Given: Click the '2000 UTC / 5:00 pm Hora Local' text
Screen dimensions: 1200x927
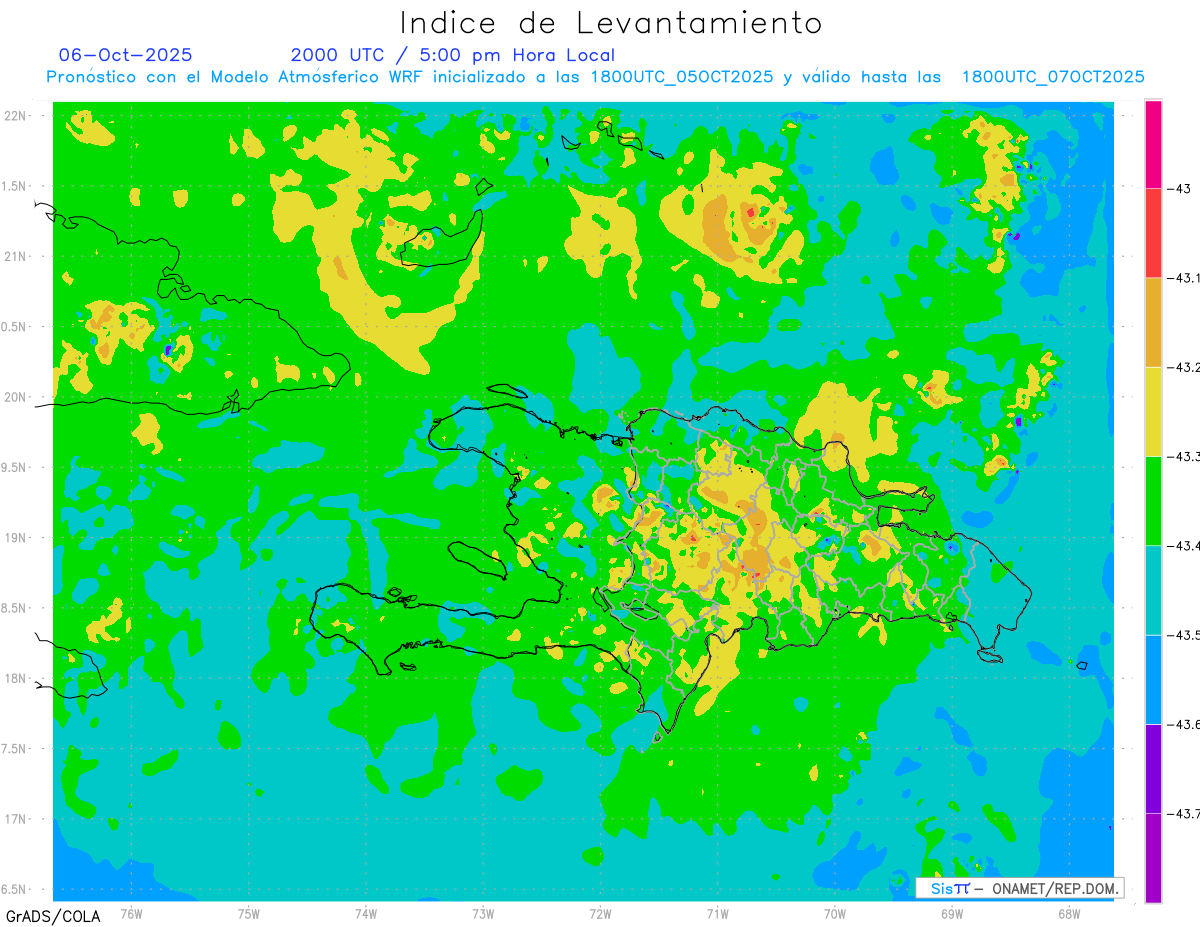Looking at the screenshot, I should tap(452, 55).
